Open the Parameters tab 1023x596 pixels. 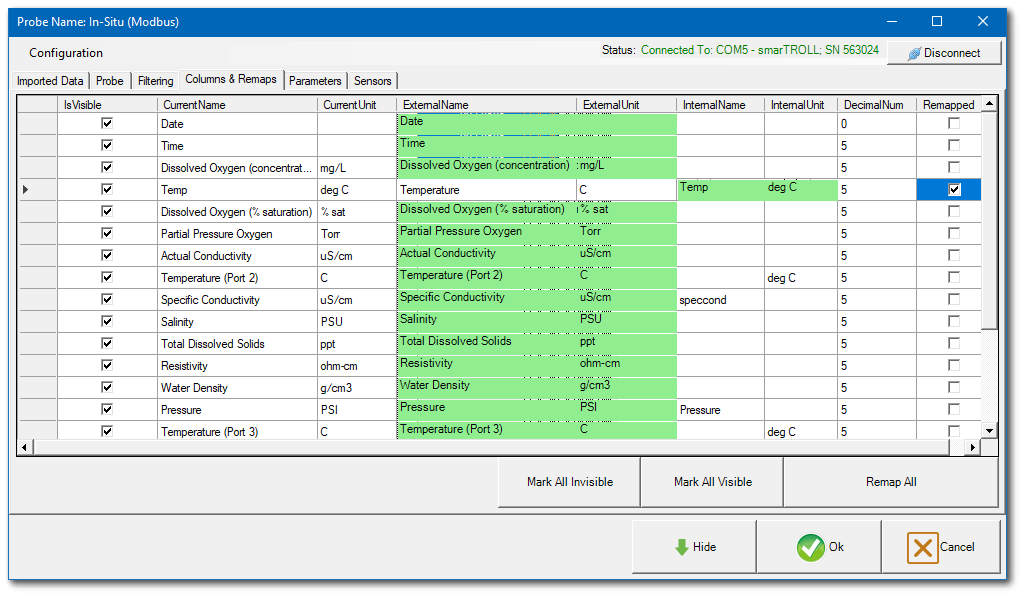(315, 81)
